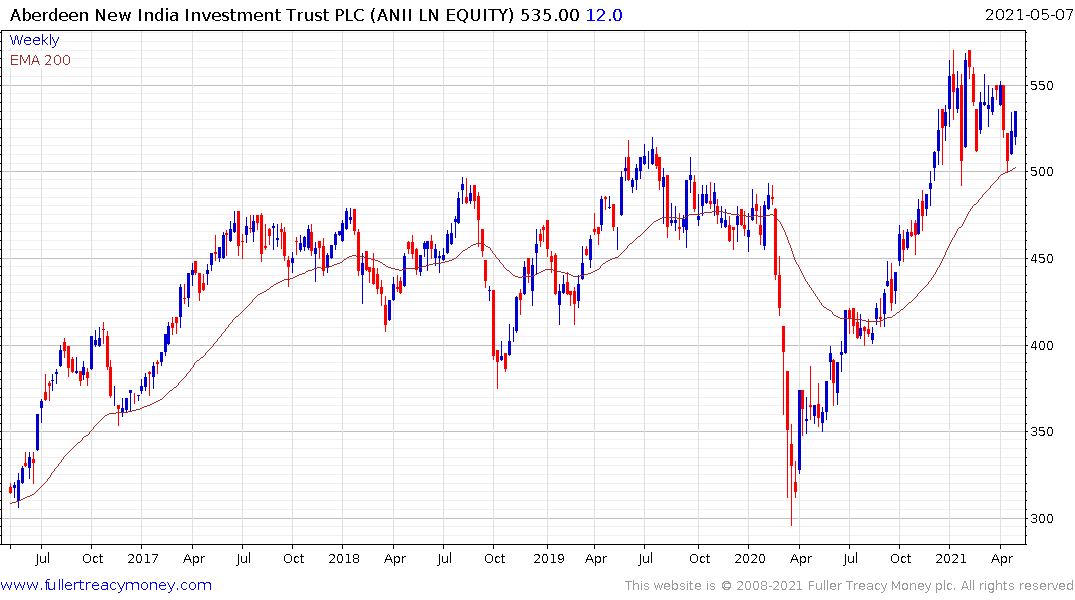Image resolution: width=1075 pixels, height=600 pixels.
Task: Click the '450' price axis label
Action: point(1042,259)
